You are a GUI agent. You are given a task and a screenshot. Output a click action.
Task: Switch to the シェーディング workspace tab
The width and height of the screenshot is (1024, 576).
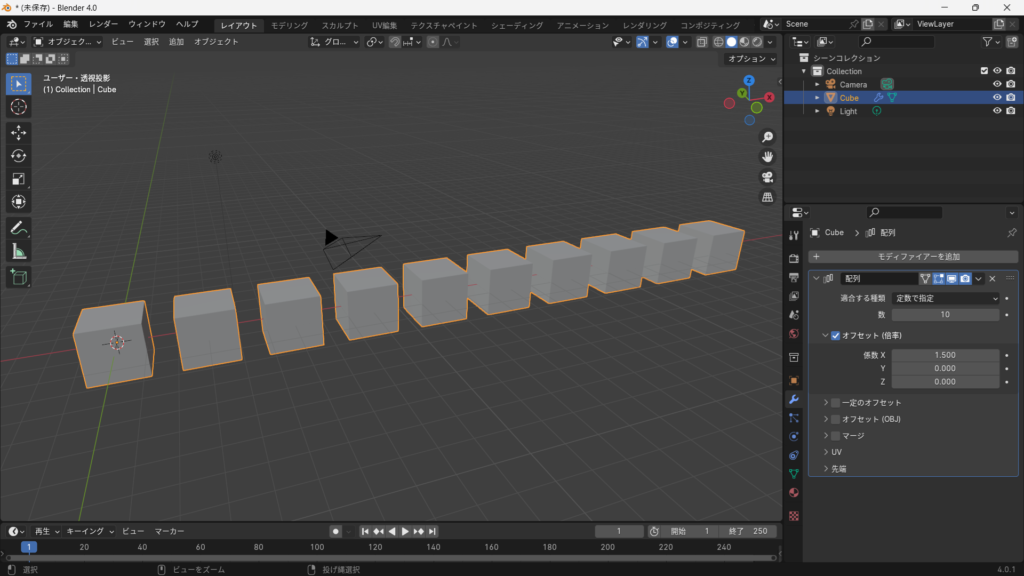[x=517, y=25]
